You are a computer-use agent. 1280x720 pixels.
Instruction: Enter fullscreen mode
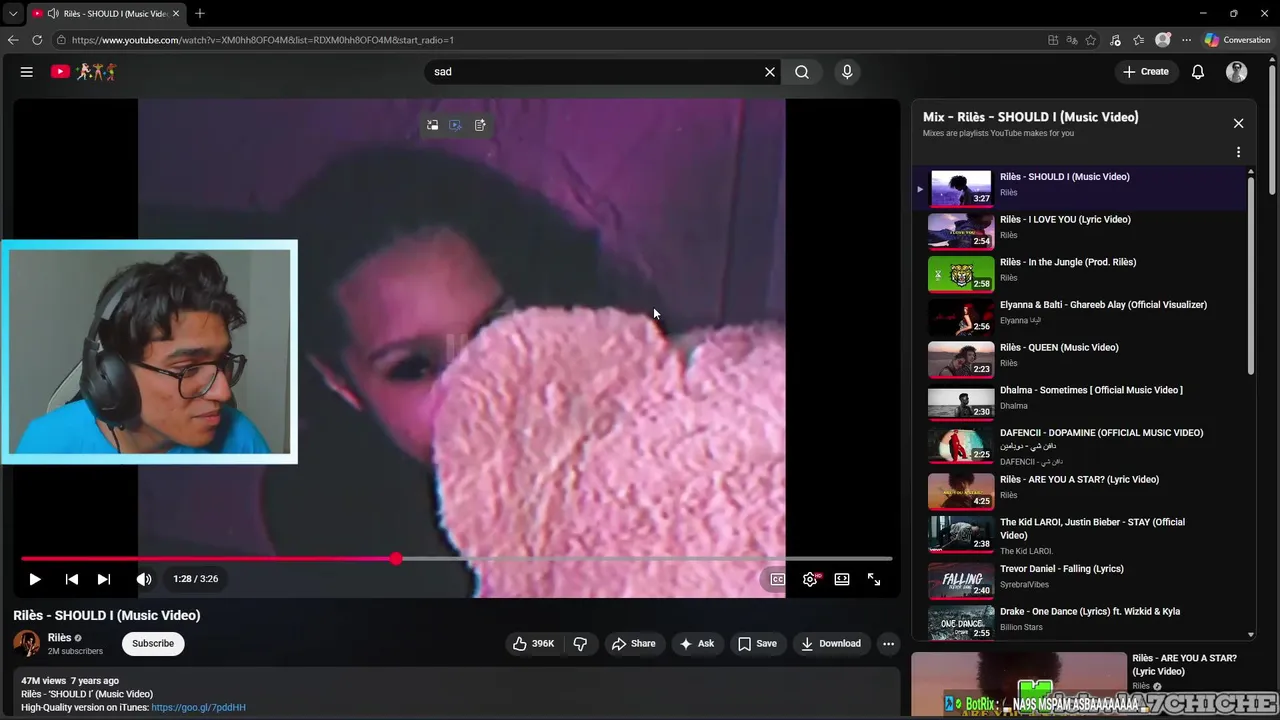874,579
